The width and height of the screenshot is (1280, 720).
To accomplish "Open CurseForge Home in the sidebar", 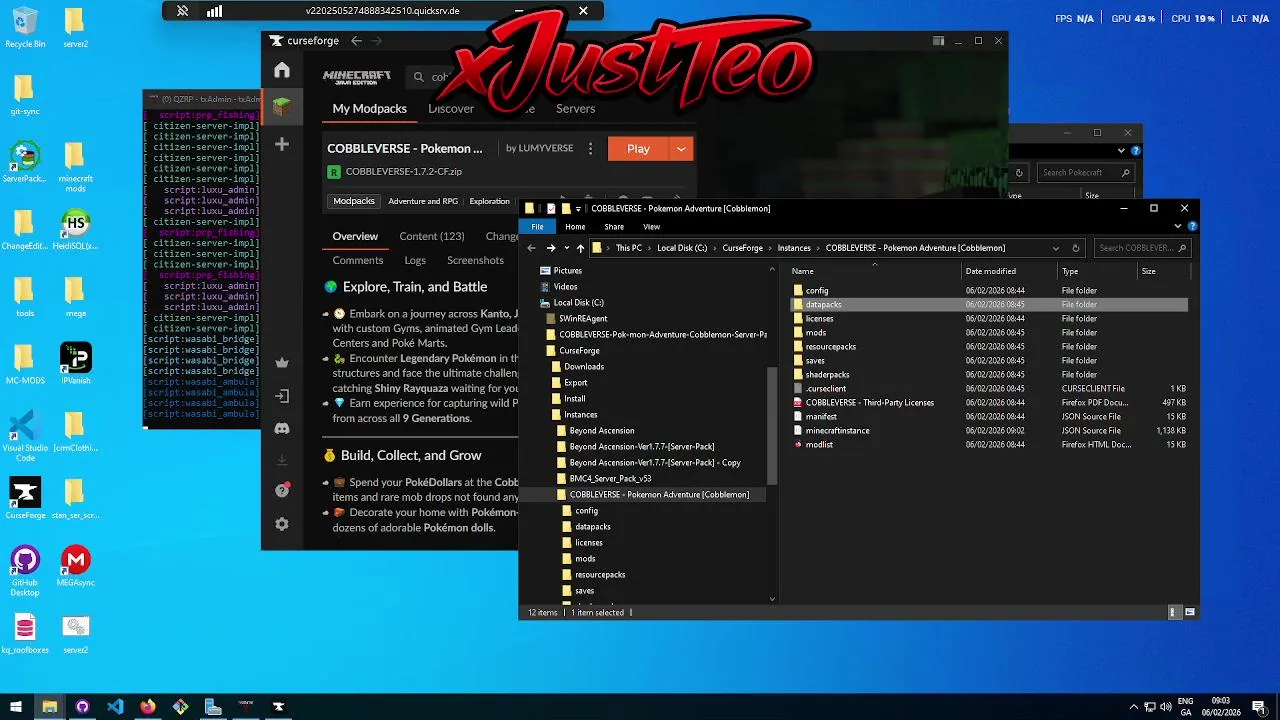I will [x=282, y=70].
